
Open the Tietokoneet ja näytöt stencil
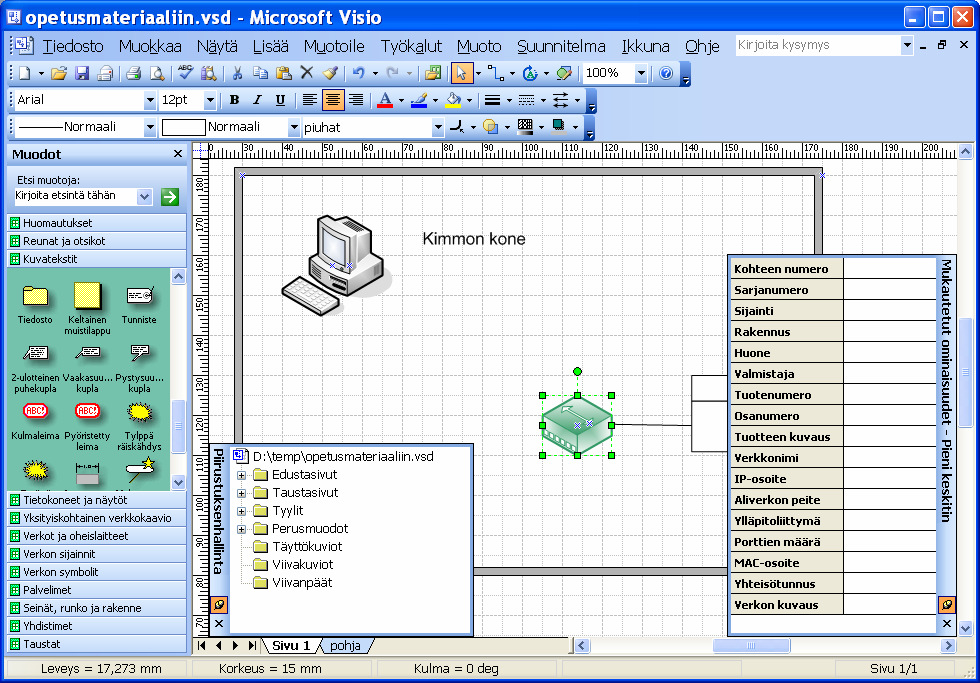click(97, 500)
